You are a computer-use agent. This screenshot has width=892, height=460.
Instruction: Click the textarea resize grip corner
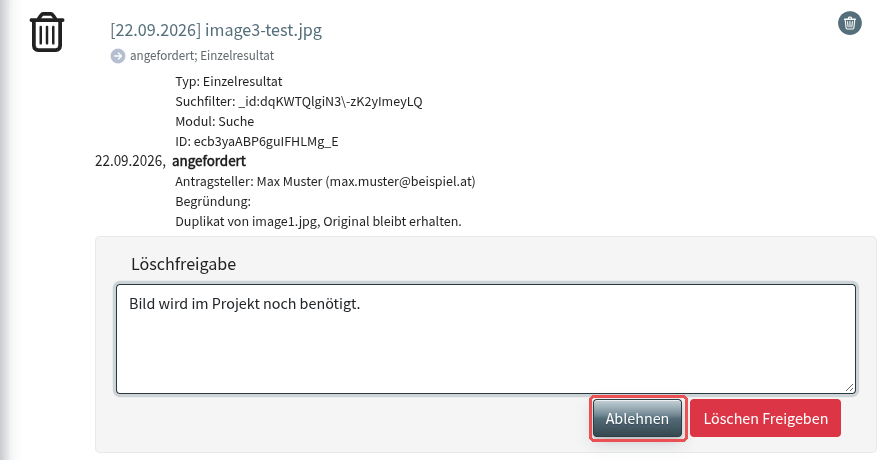pyautogui.click(x=849, y=387)
